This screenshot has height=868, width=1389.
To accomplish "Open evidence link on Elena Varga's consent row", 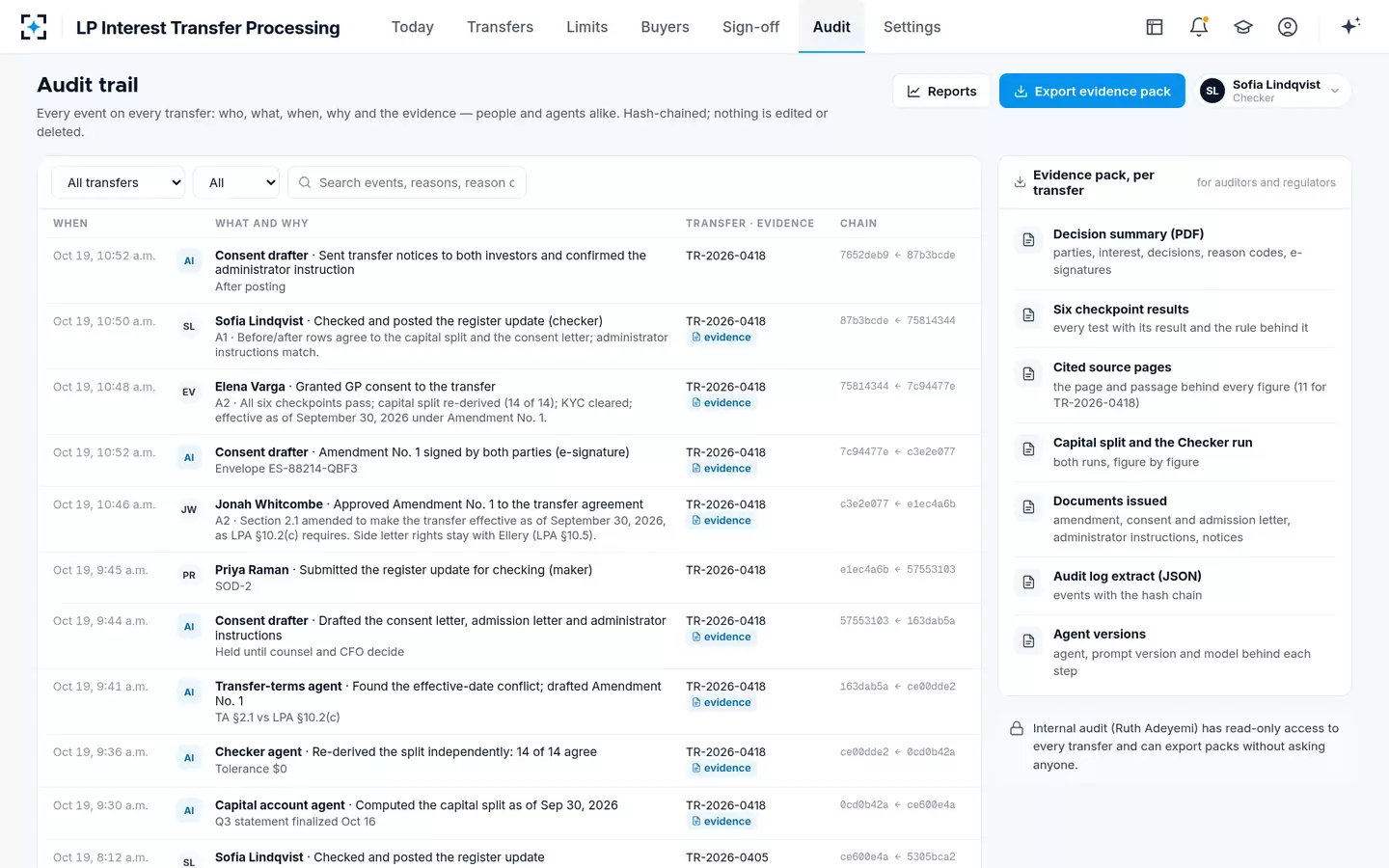I will [722, 403].
